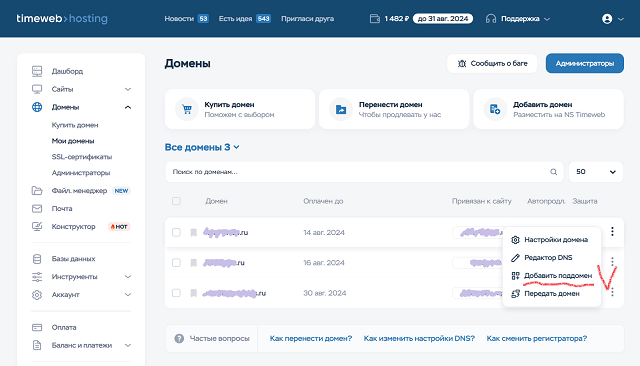This screenshot has width=640, height=366.
Task: Open the Новости link in header
Action: [179, 19]
